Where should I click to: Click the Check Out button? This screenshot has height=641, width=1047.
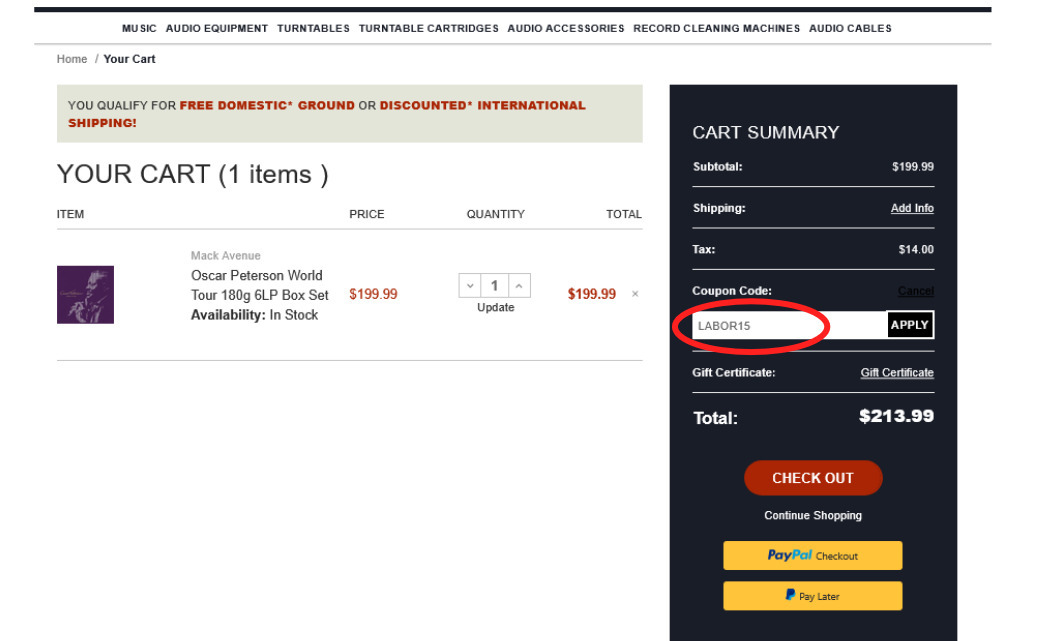[x=813, y=478]
